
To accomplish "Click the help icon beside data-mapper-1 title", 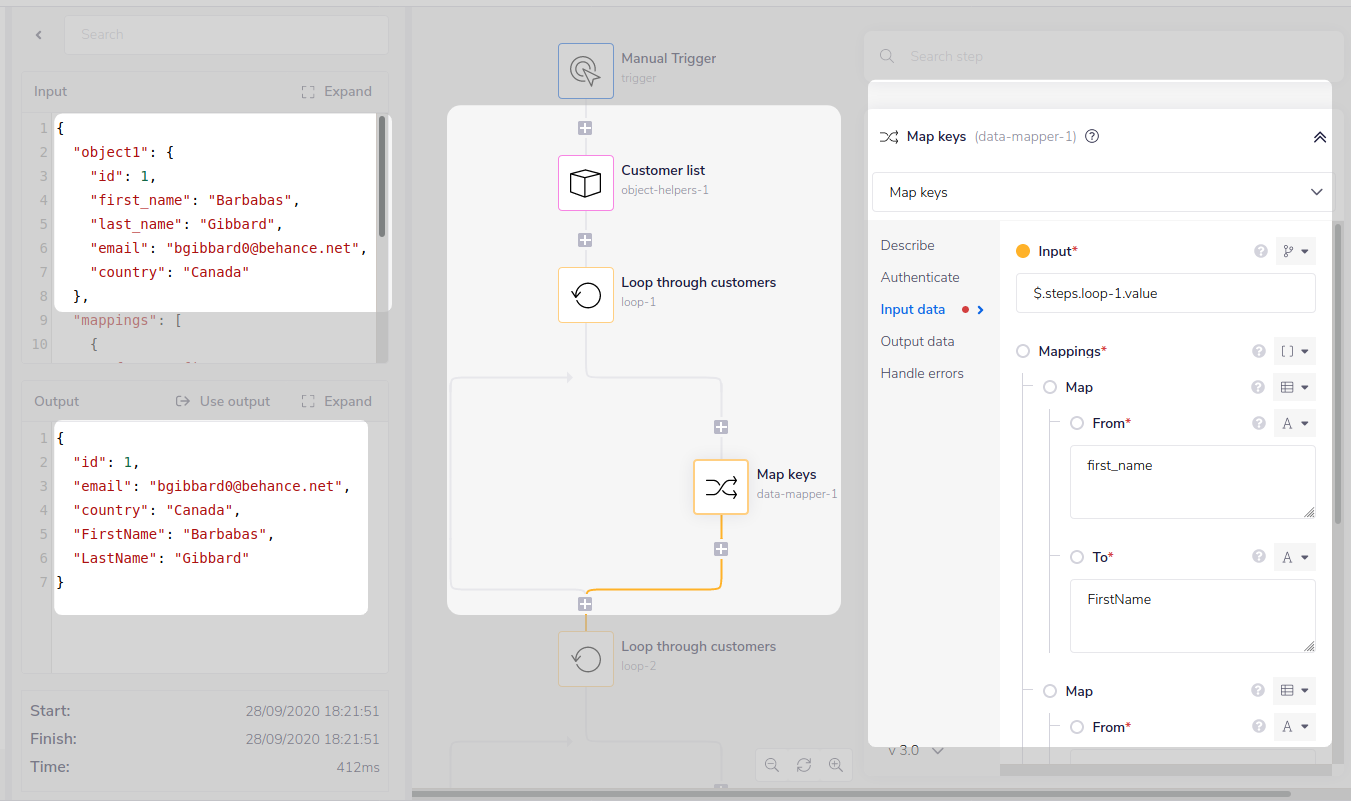I will coord(1092,137).
